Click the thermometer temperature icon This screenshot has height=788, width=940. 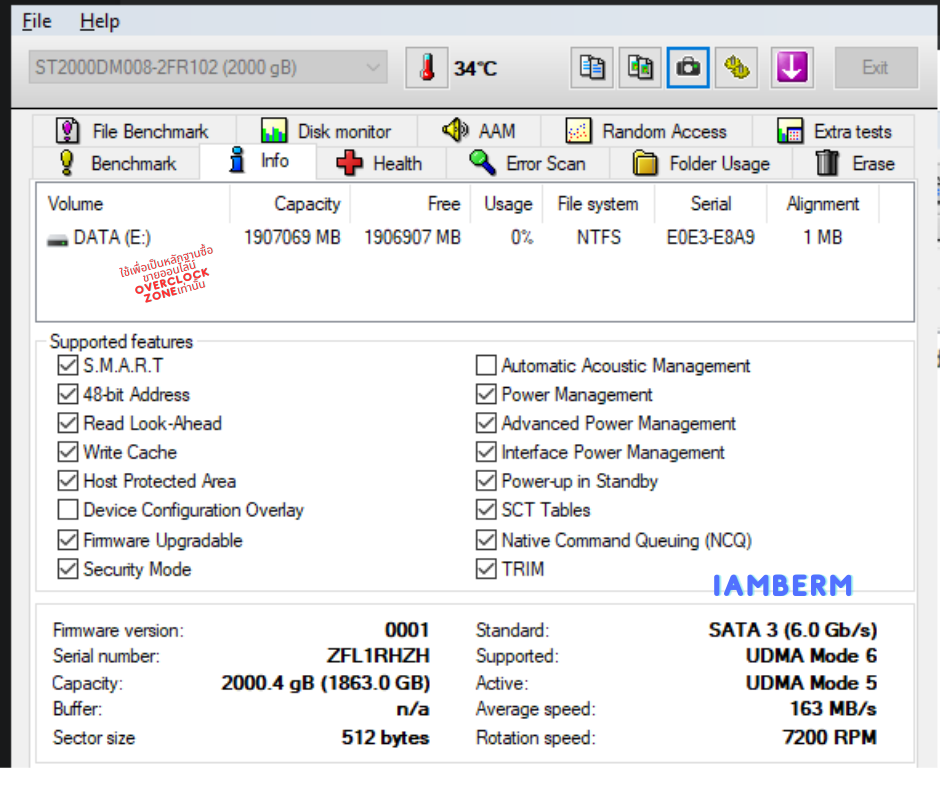427,68
